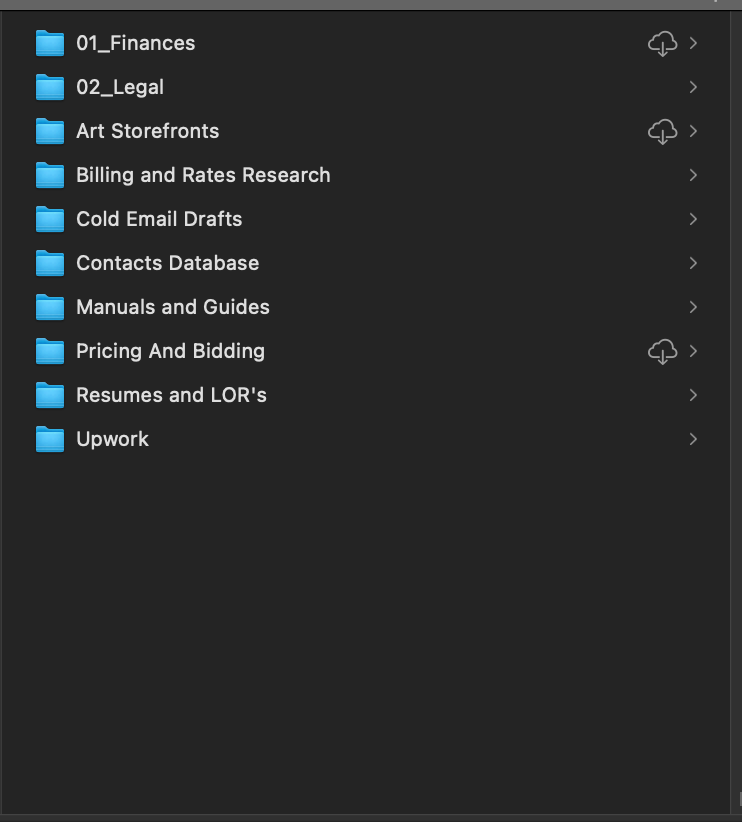The image size is (742, 822).
Task: Expand the Resumes and LOR's chevron
Action: point(693,395)
